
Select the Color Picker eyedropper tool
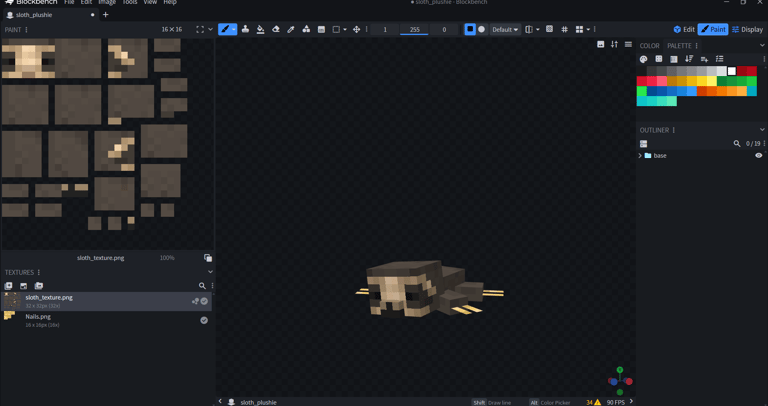(x=291, y=29)
